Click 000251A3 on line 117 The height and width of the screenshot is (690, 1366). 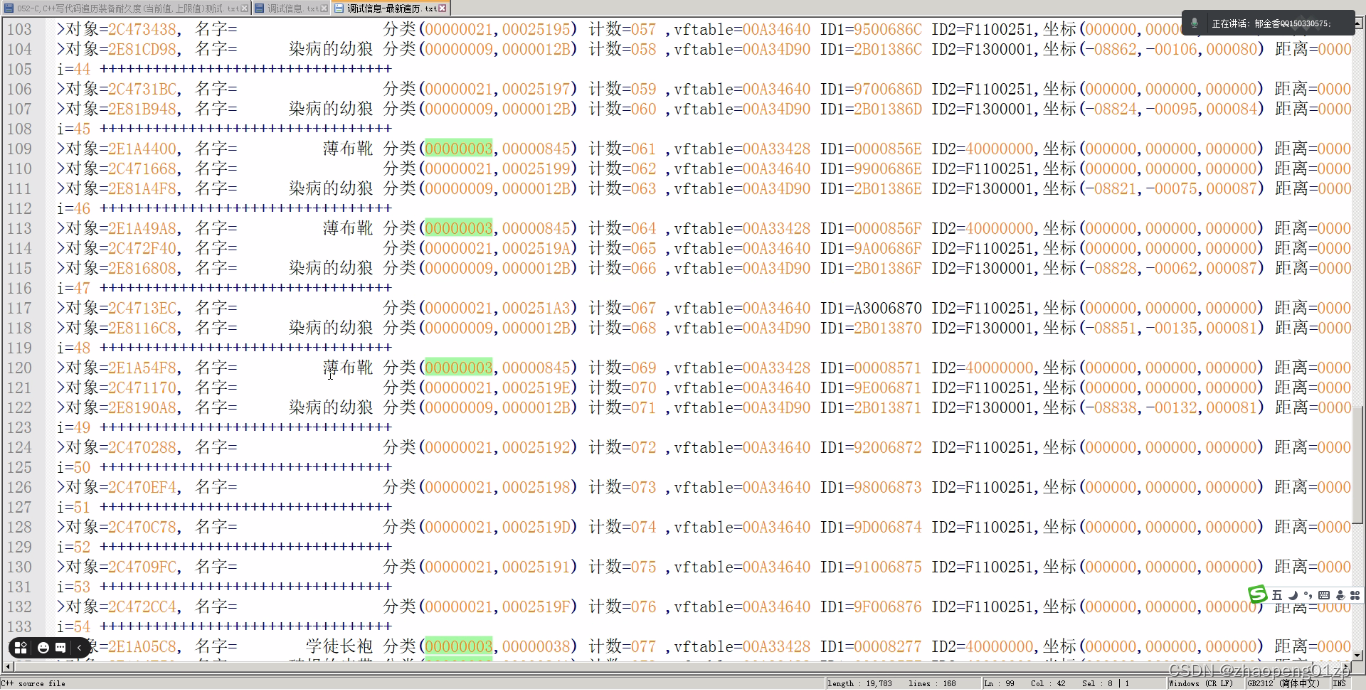[536, 308]
